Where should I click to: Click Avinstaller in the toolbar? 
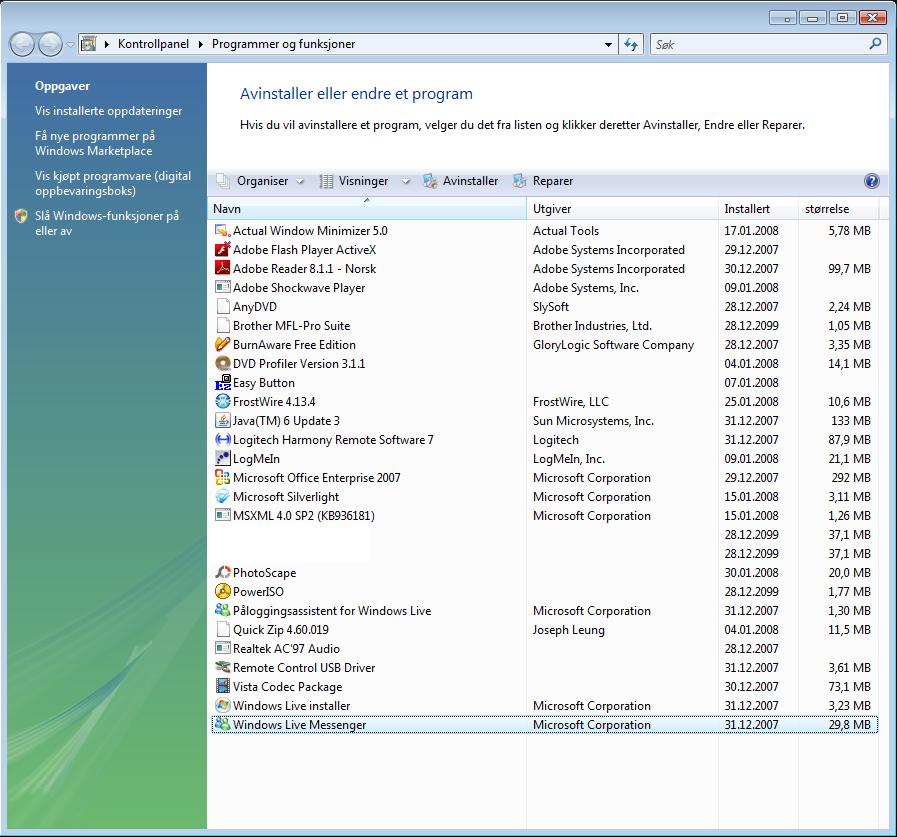[461, 181]
